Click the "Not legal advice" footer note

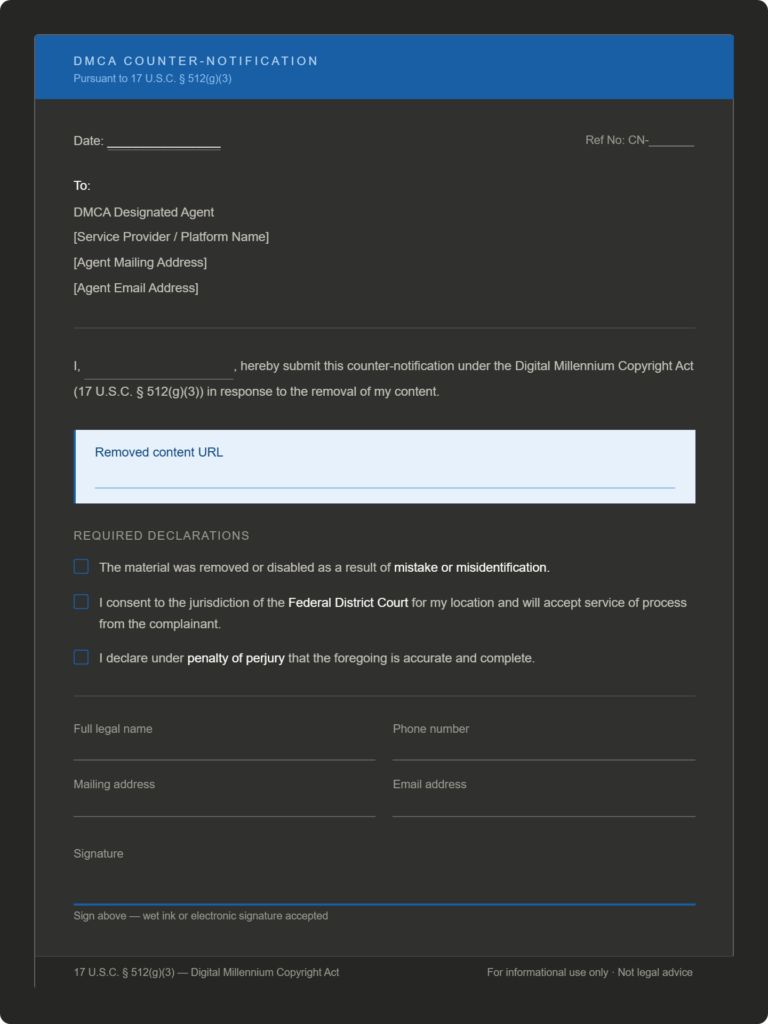(655, 972)
